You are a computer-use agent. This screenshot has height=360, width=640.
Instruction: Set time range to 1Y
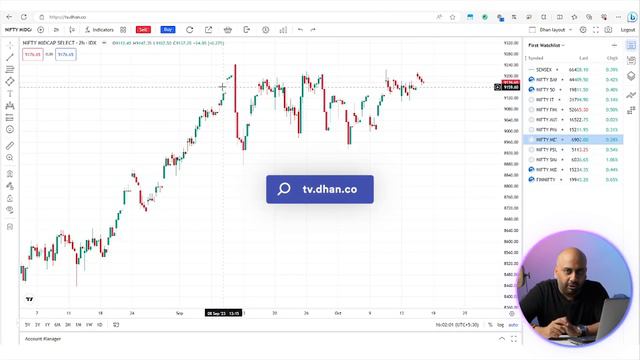(x=47, y=325)
